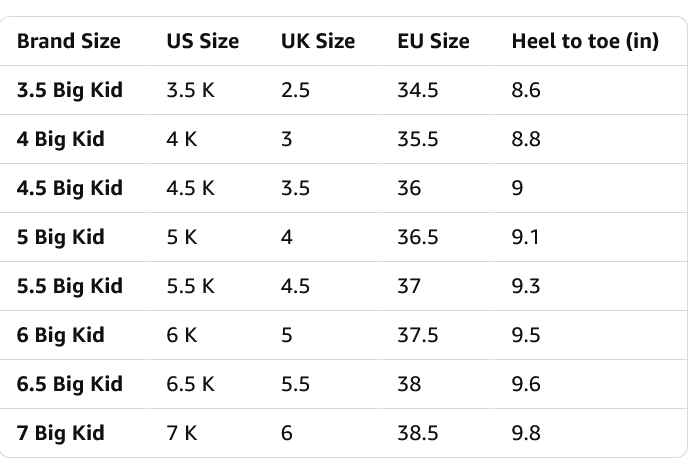Click the EU size 36.5 cell

coord(417,237)
